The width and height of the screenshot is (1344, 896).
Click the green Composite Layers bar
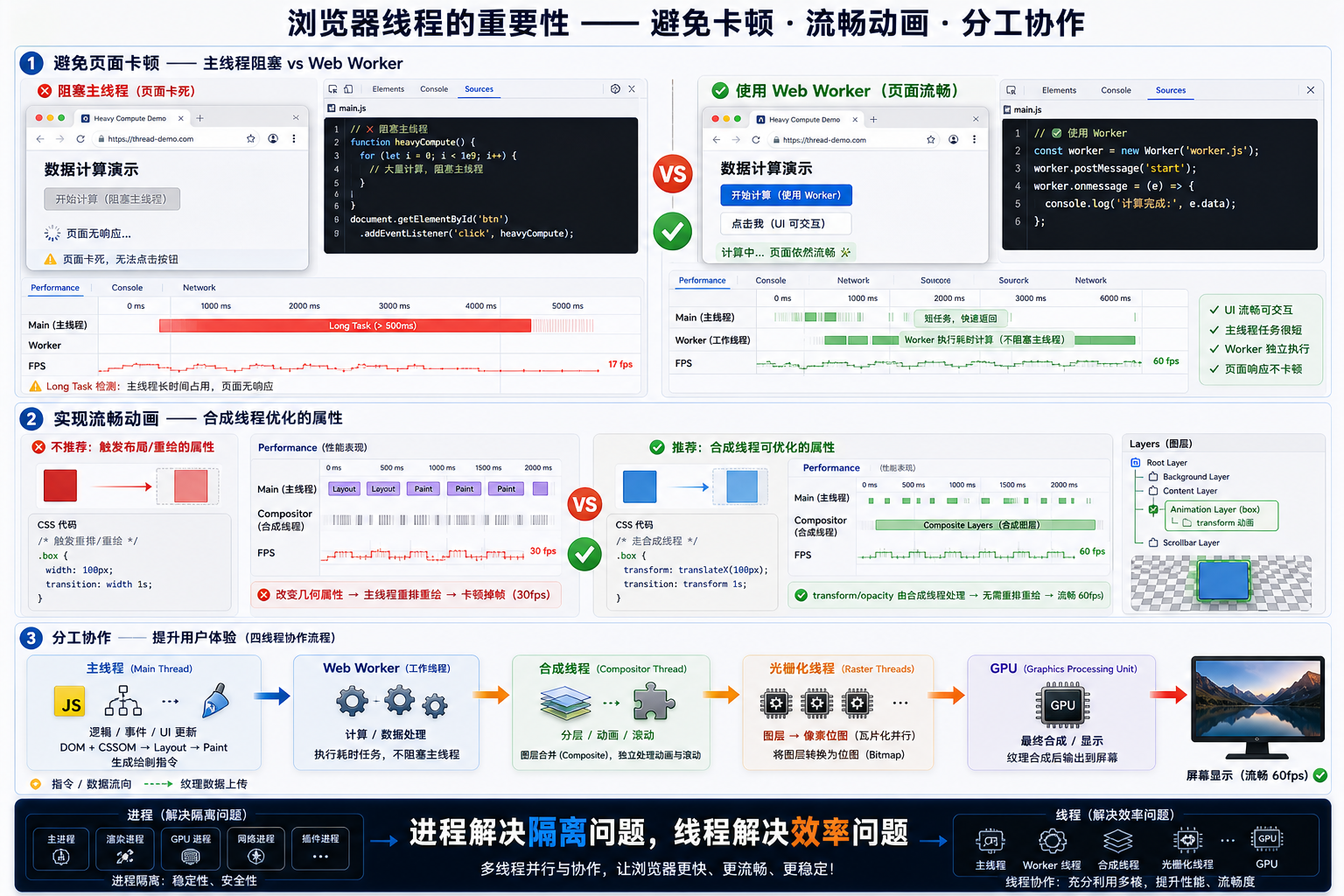(x=985, y=525)
